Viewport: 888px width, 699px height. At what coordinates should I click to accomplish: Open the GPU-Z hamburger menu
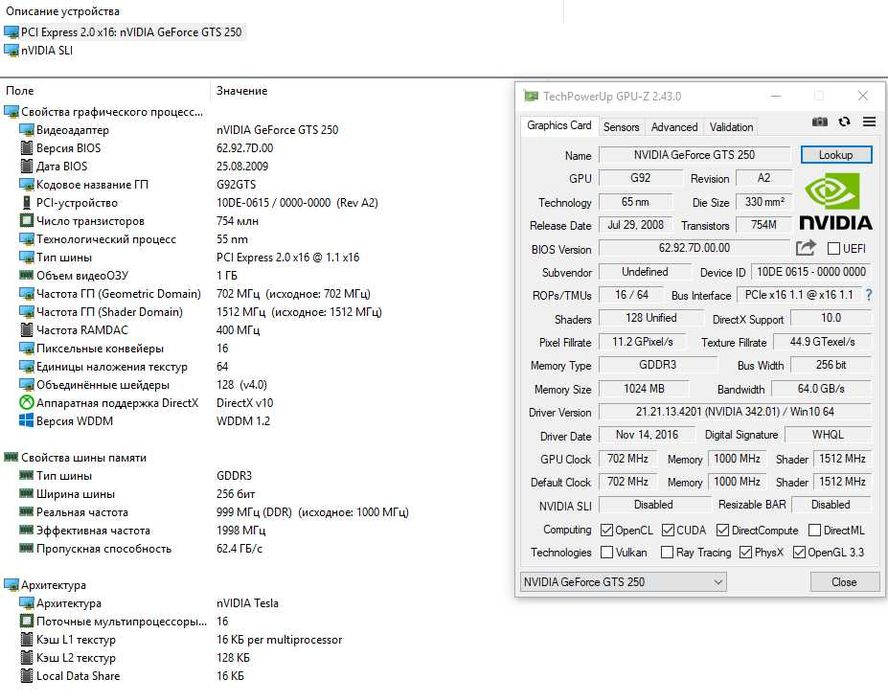[x=869, y=121]
